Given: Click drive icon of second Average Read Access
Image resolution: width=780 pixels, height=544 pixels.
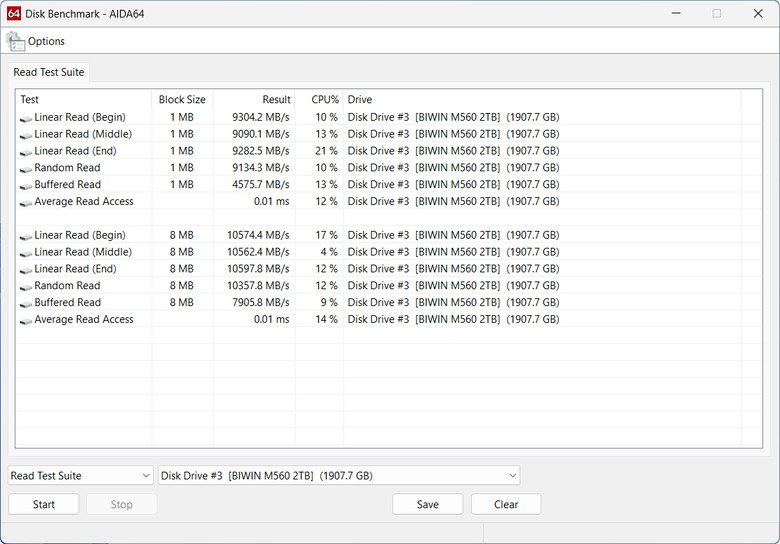Looking at the screenshot, I should [26, 321].
